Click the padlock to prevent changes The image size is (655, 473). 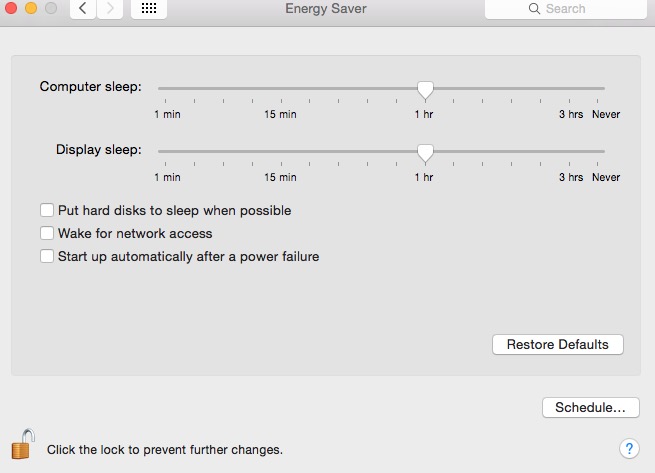(x=23, y=443)
